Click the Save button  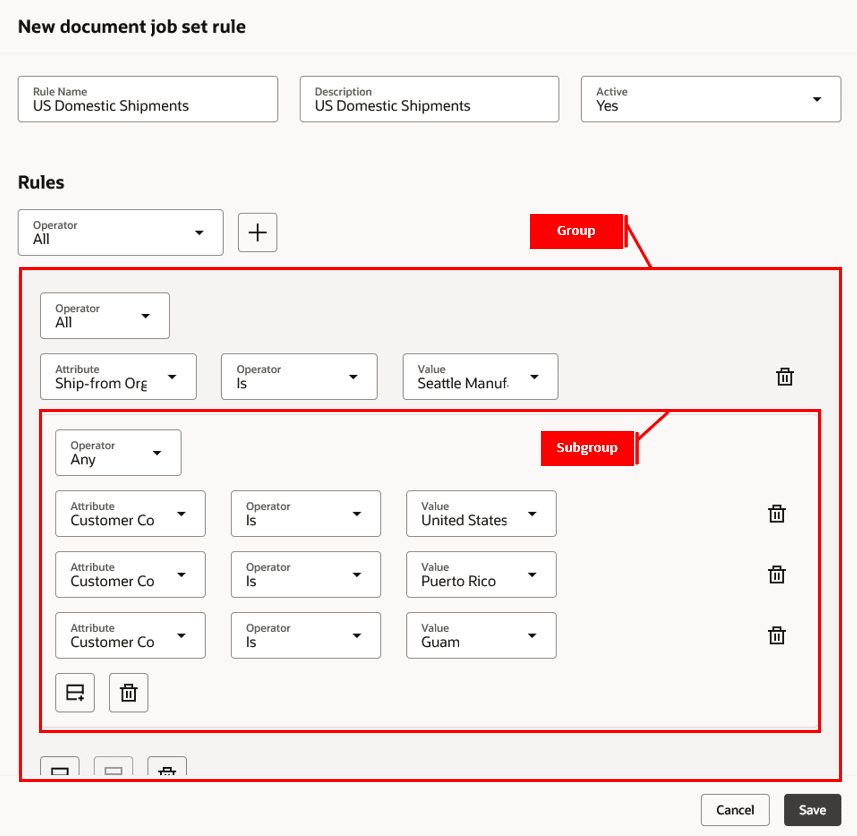pos(812,810)
